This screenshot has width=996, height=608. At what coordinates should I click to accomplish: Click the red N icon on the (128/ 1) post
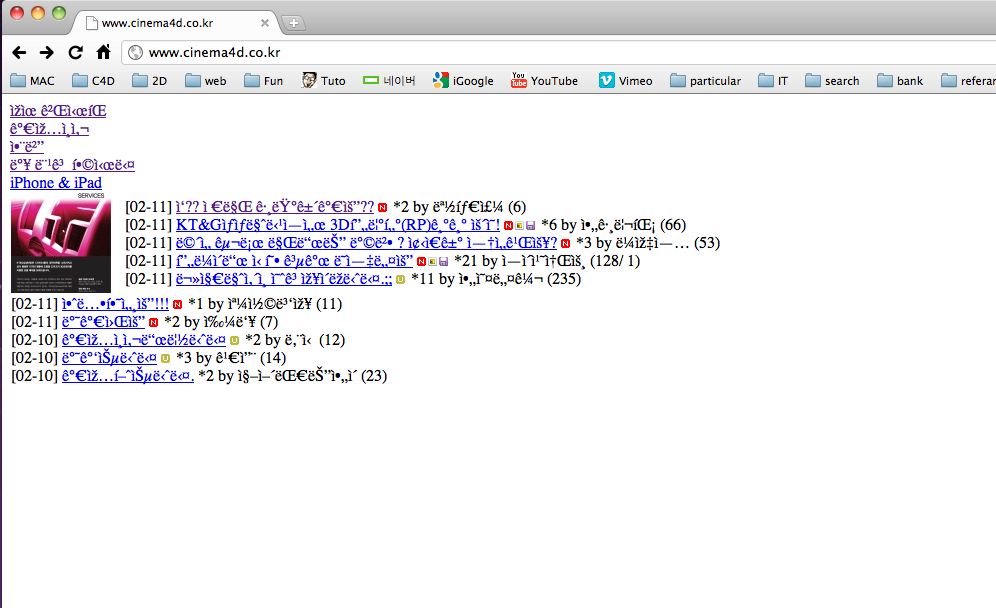[x=421, y=261]
